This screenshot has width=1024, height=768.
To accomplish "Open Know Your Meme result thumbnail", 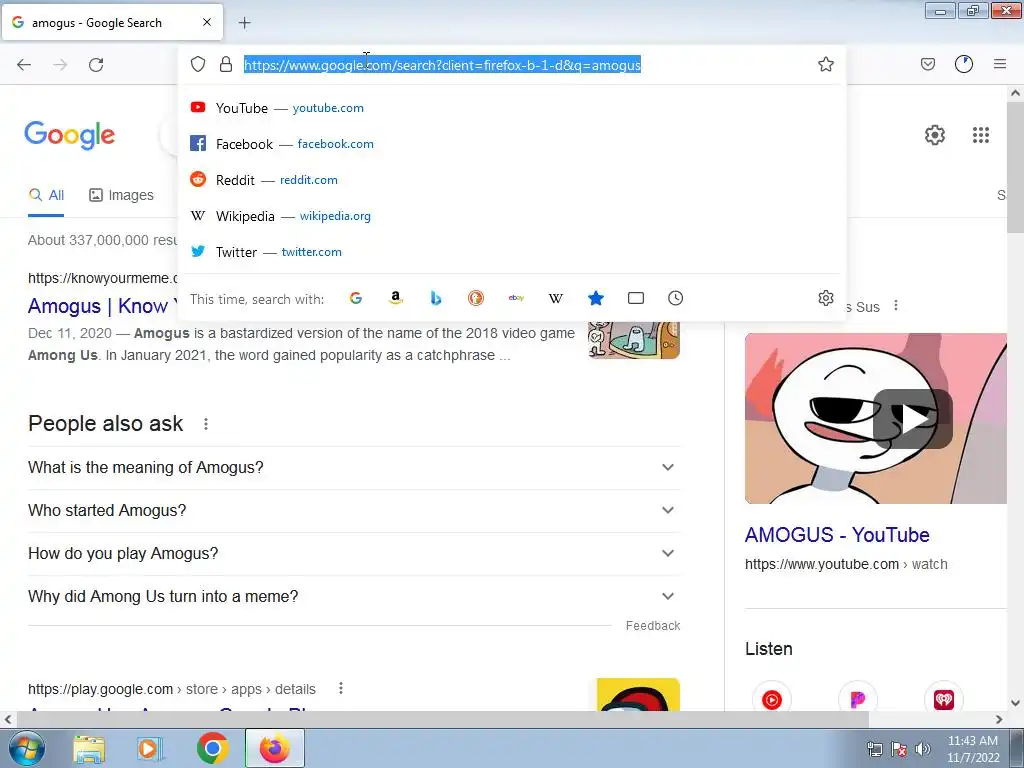I will (x=633, y=340).
